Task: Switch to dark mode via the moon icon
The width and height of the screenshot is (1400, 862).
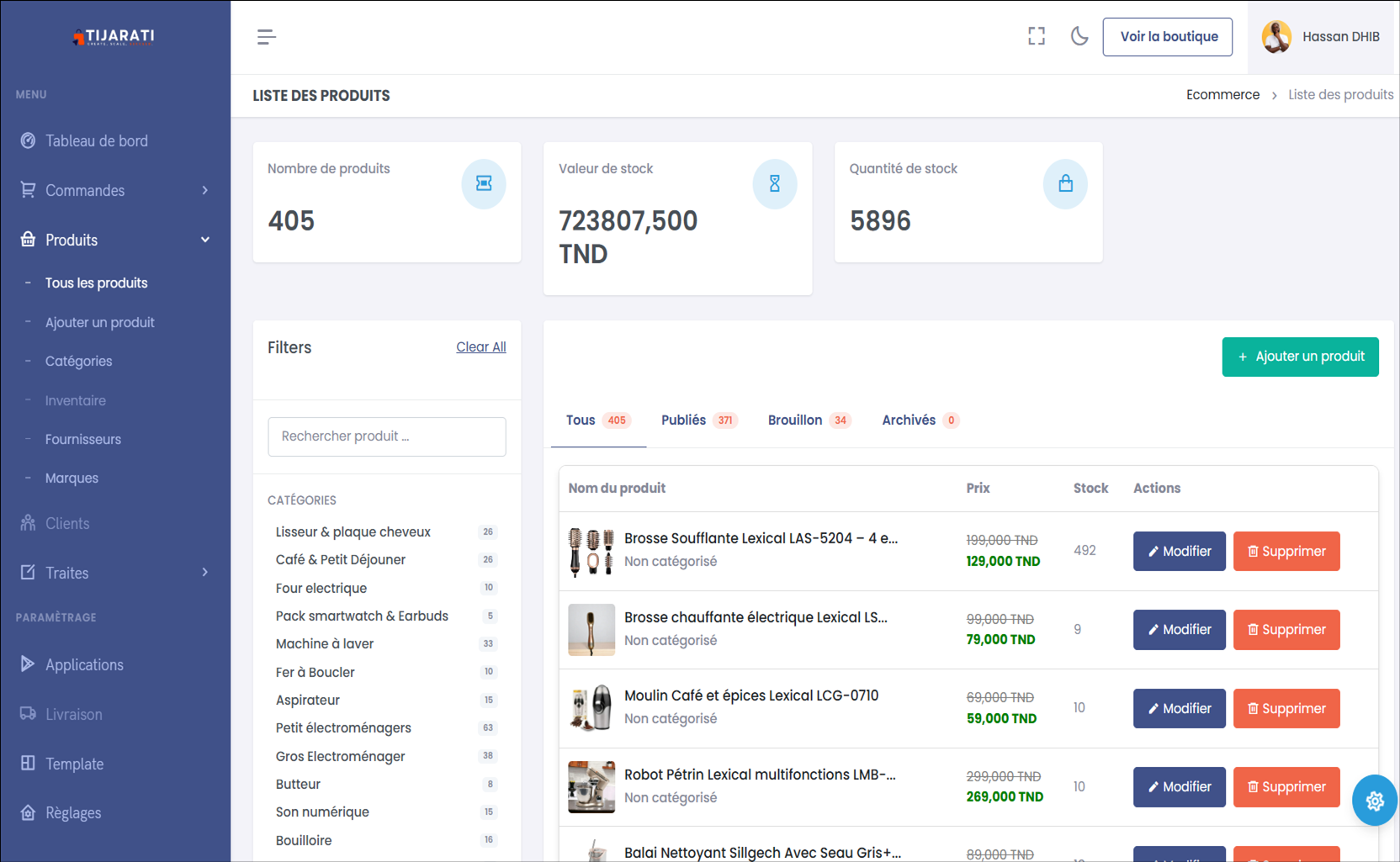Action: tap(1079, 36)
